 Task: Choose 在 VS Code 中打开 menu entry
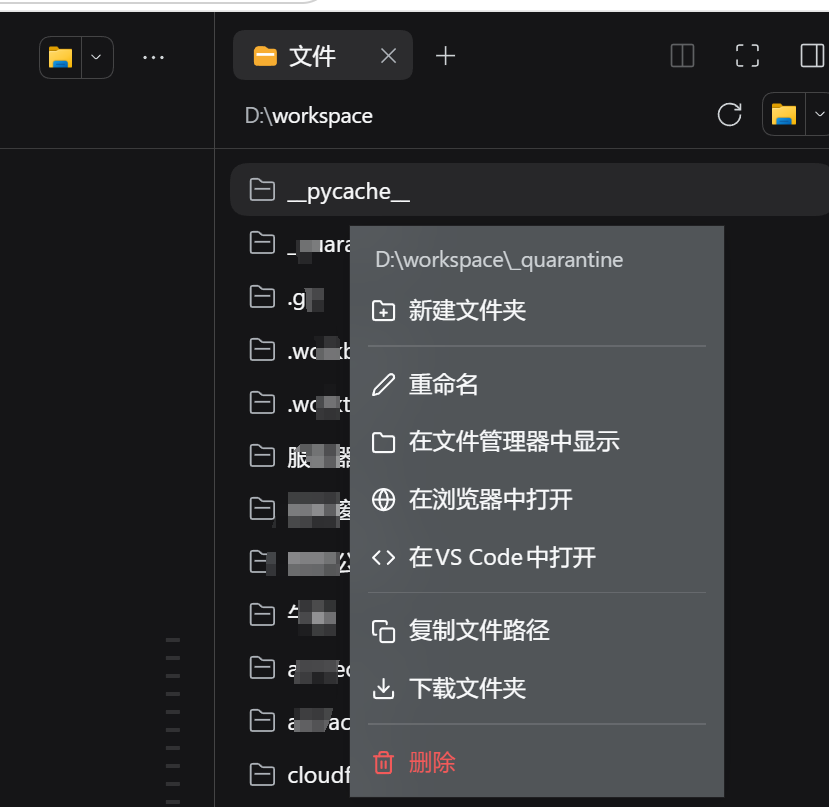[x=537, y=557]
